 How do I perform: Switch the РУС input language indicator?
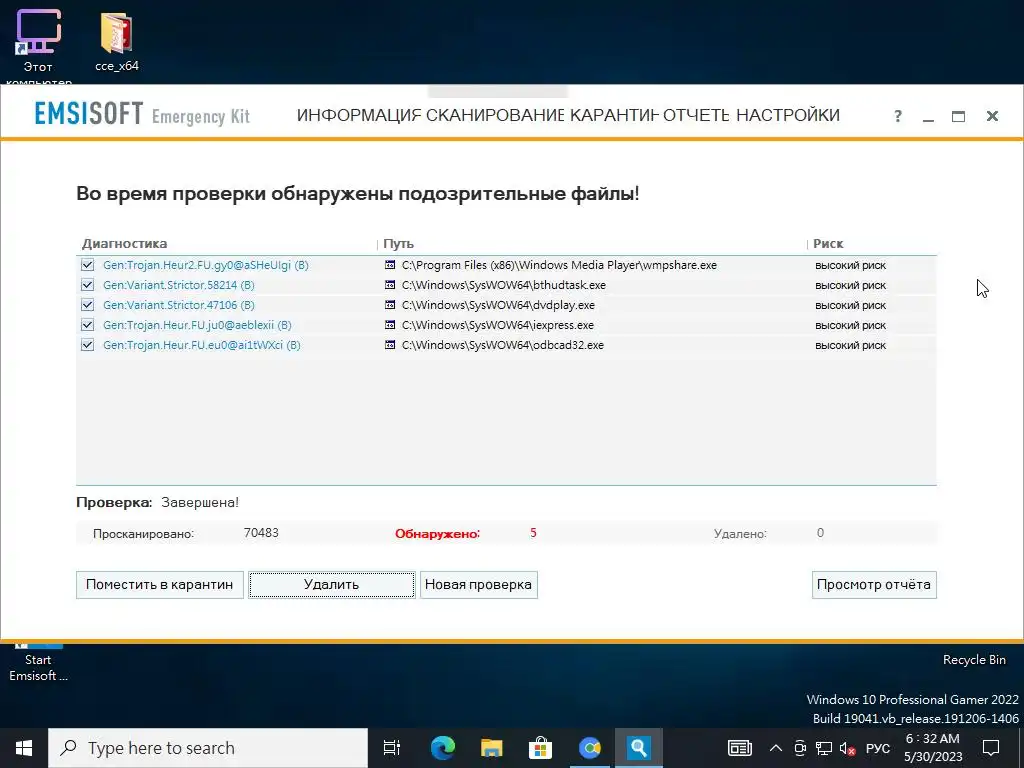[x=878, y=748]
